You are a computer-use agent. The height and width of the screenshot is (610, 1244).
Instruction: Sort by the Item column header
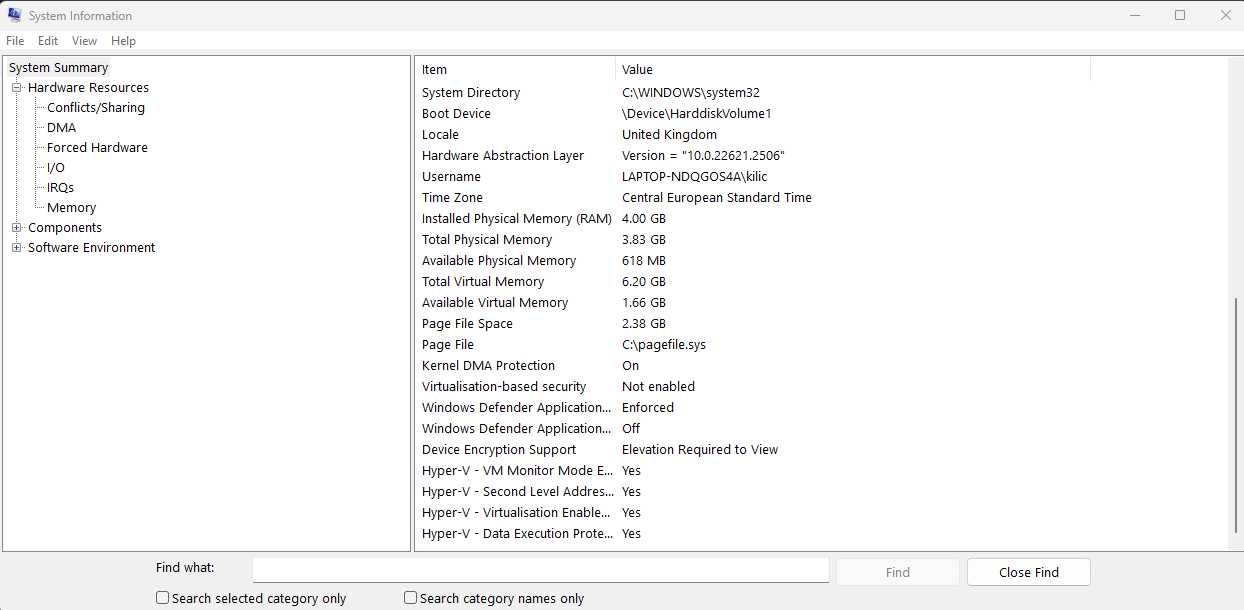tap(515, 70)
